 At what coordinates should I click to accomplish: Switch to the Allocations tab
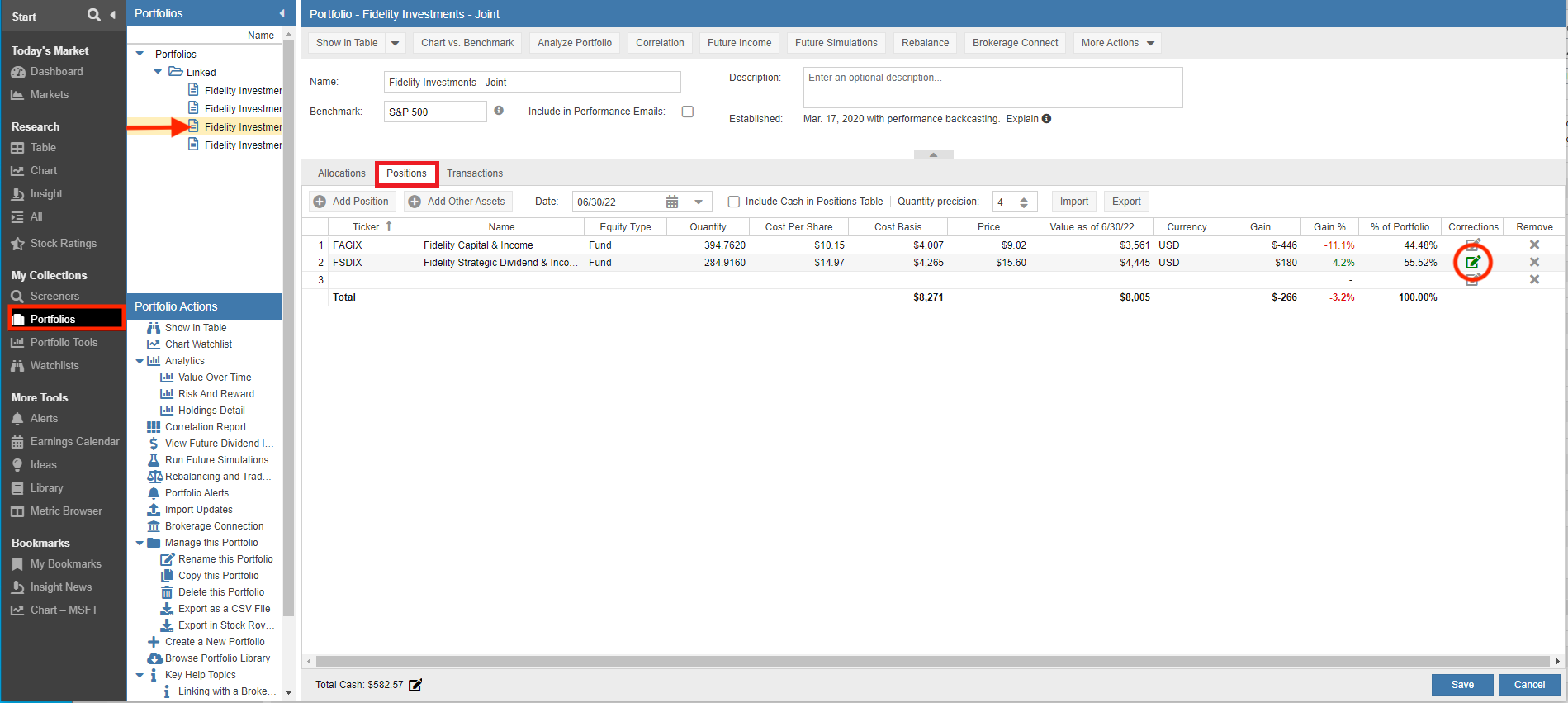342,173
